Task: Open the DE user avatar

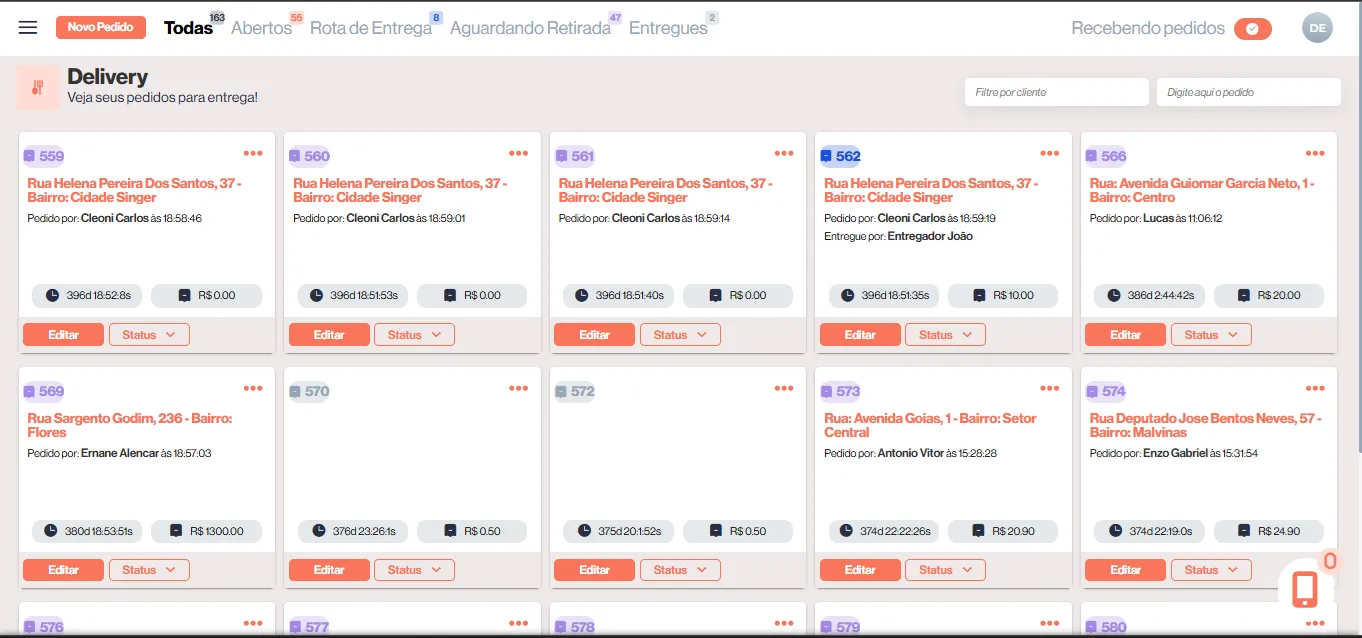Action: coord(1317,28)
